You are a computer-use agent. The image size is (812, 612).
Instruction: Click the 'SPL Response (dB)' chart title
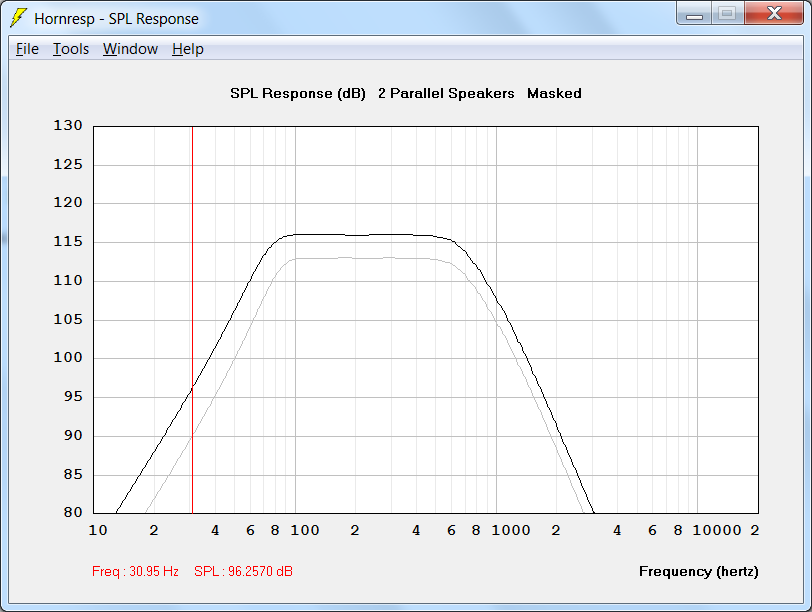point(298,94)
